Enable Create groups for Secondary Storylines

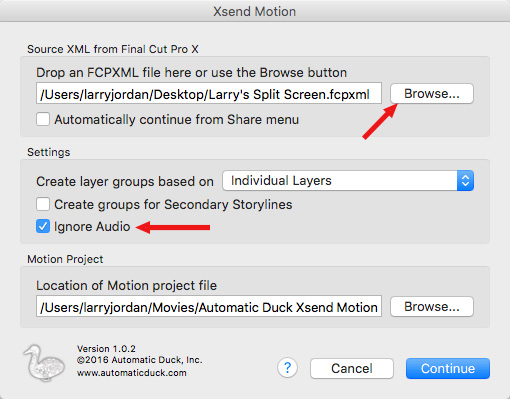(43, 204)
